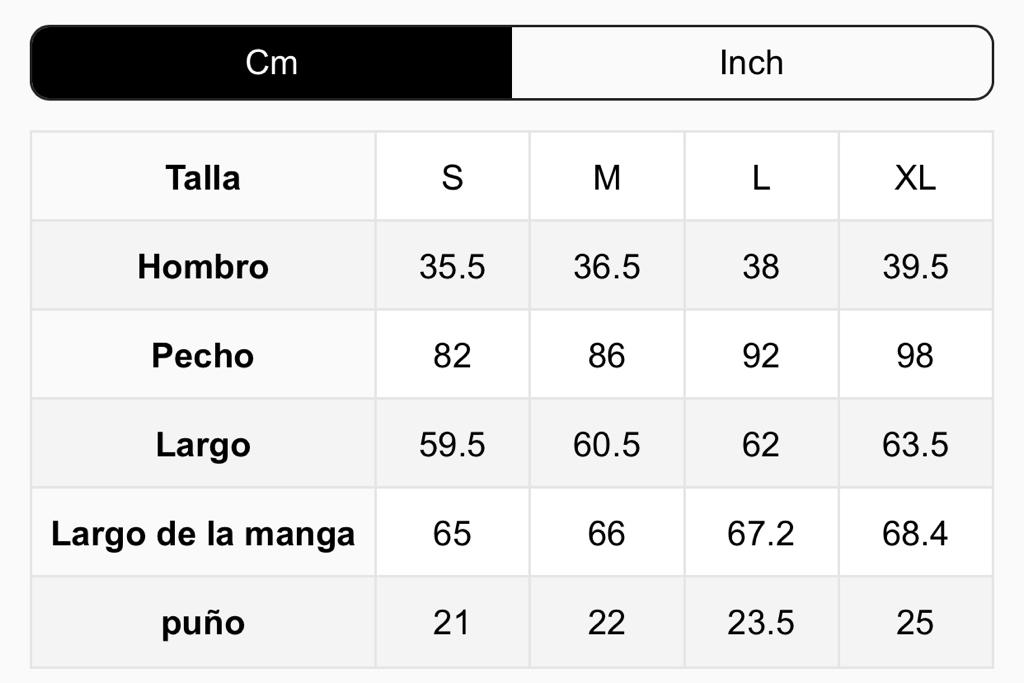Select the L size column header
Screen dimensions: 1024x683
coord(761,178)
